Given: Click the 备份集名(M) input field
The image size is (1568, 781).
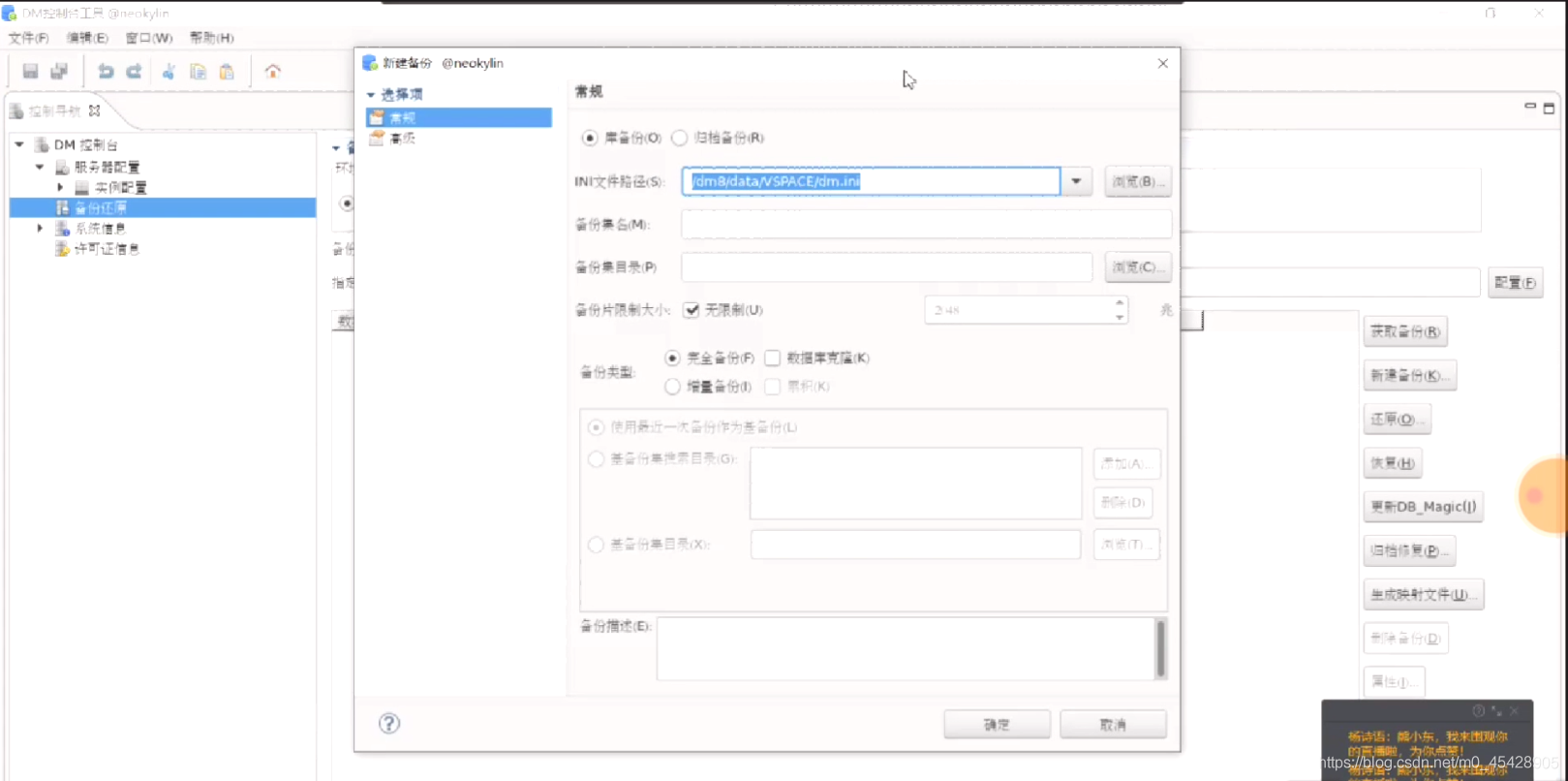Looking at the screenshot, I should tap(926, 224).
